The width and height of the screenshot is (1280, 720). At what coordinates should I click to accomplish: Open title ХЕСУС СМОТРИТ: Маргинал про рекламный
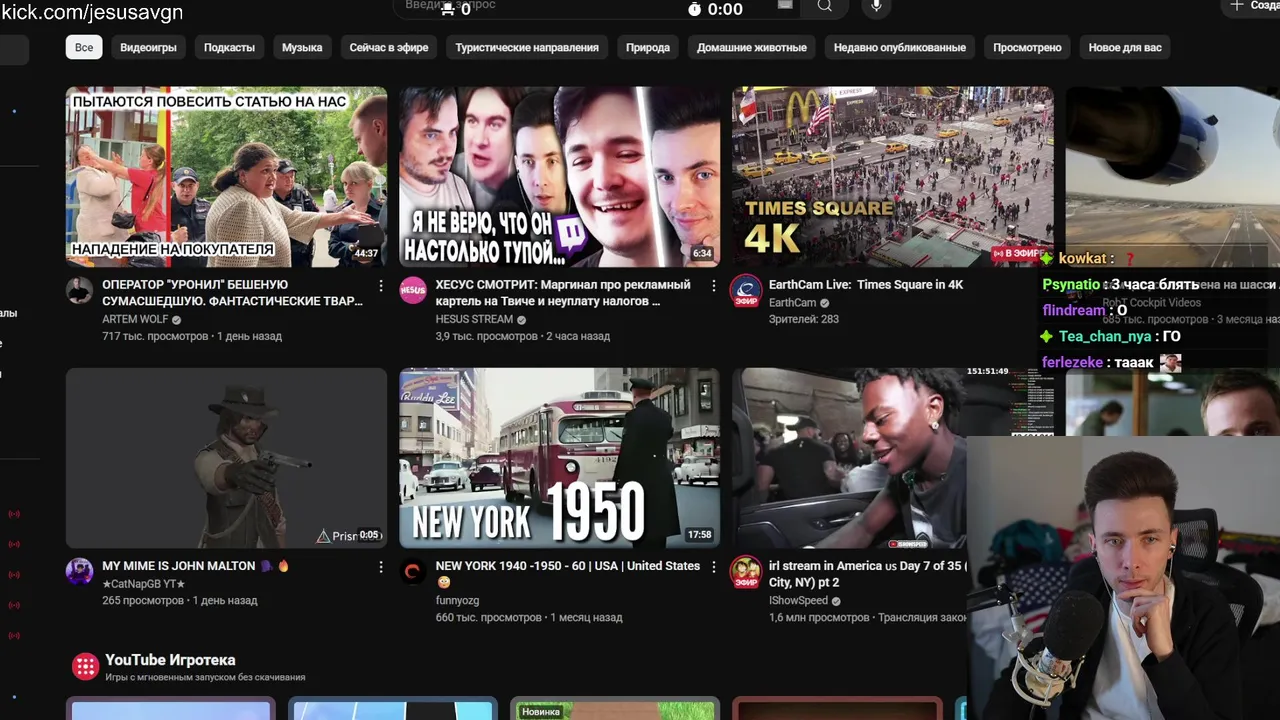click(x=563, y=293)
